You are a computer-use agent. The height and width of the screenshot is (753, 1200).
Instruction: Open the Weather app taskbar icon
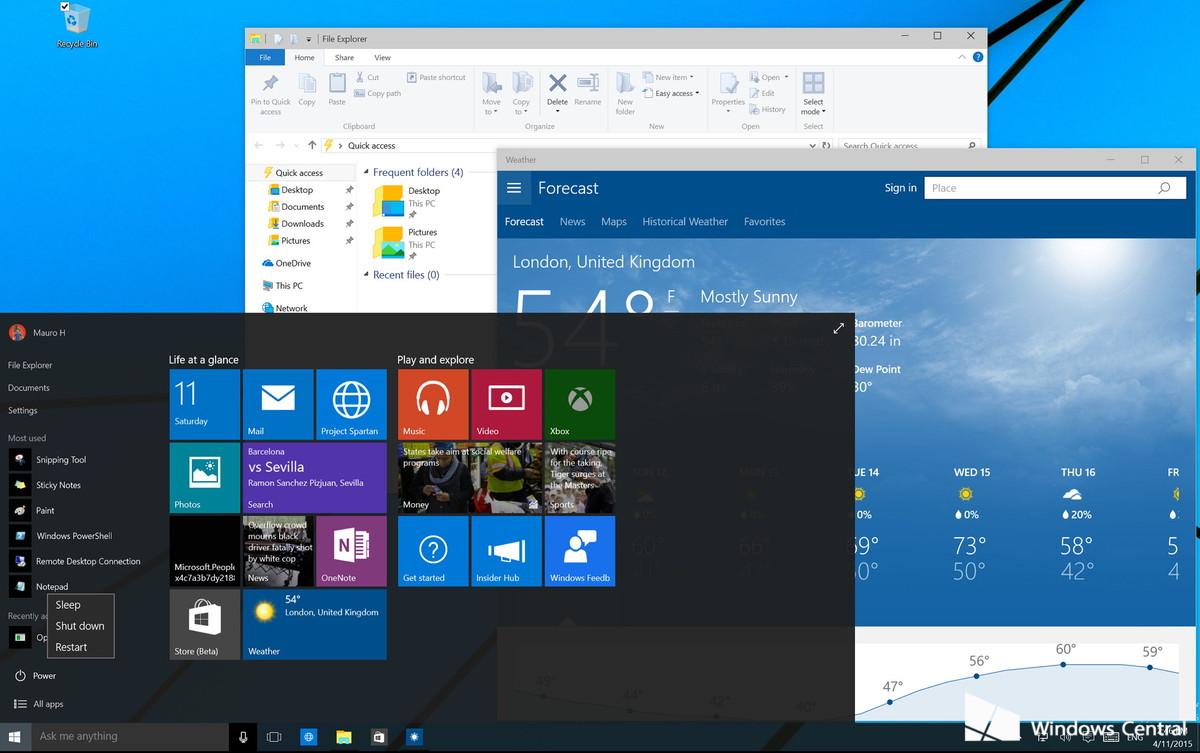click(414, 737)
